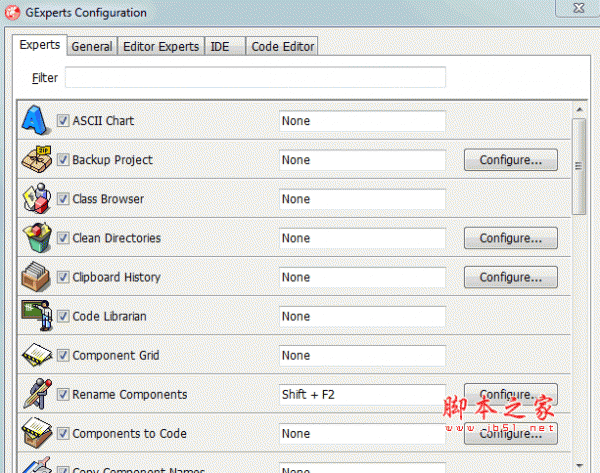The height and width of the screenshot is (473, 600).
Task: Click the "Code Librarian" label
Action: pyautogui.click(x=109, y=316)
